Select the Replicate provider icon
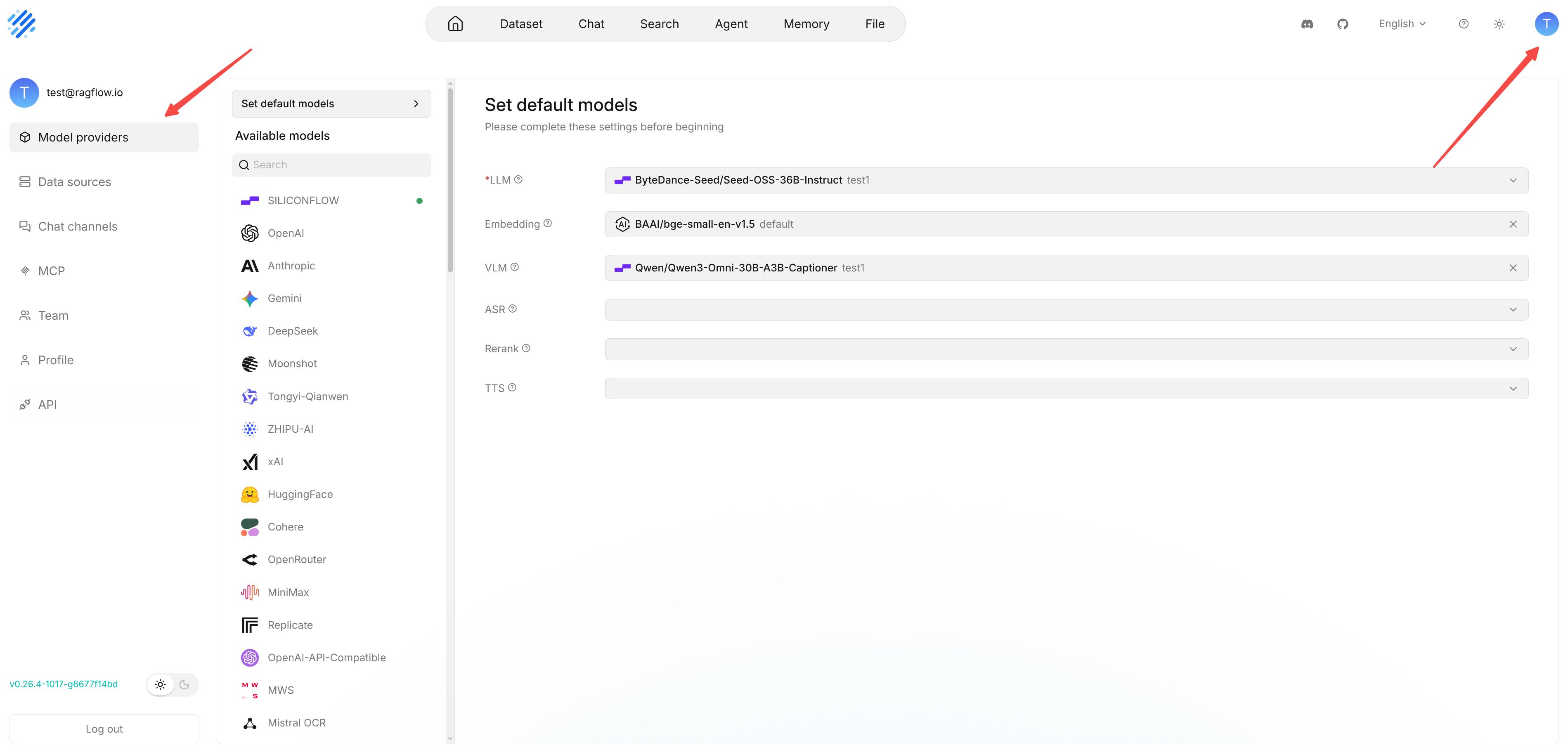This screenshot has height=752, width=1568. (x=250, y=625)
